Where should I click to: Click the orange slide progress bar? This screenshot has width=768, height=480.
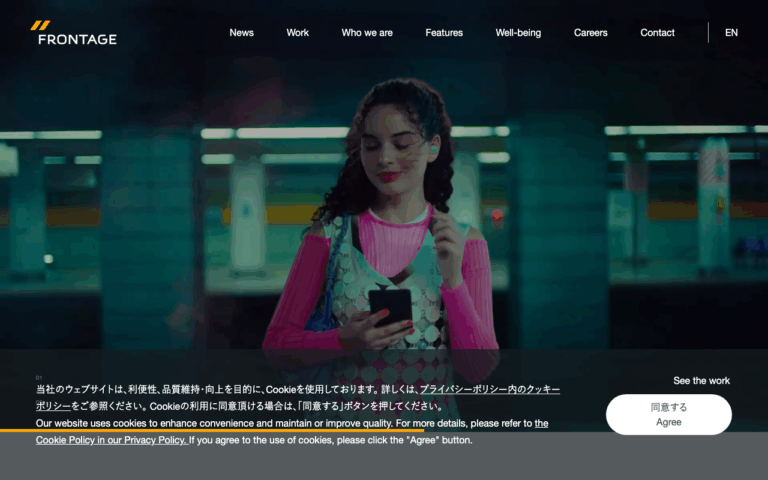point(212,431)
